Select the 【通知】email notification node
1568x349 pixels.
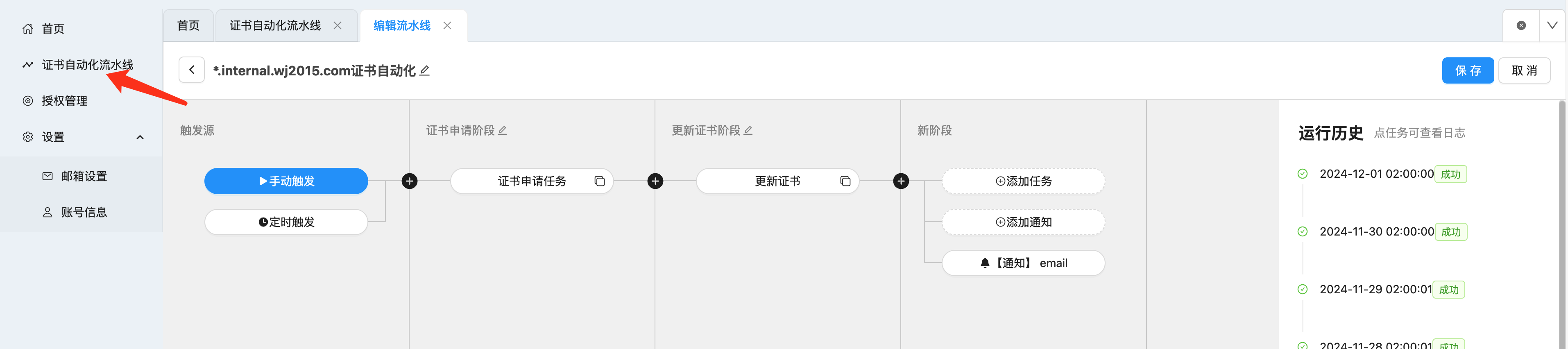click(x=1023, y=263)
